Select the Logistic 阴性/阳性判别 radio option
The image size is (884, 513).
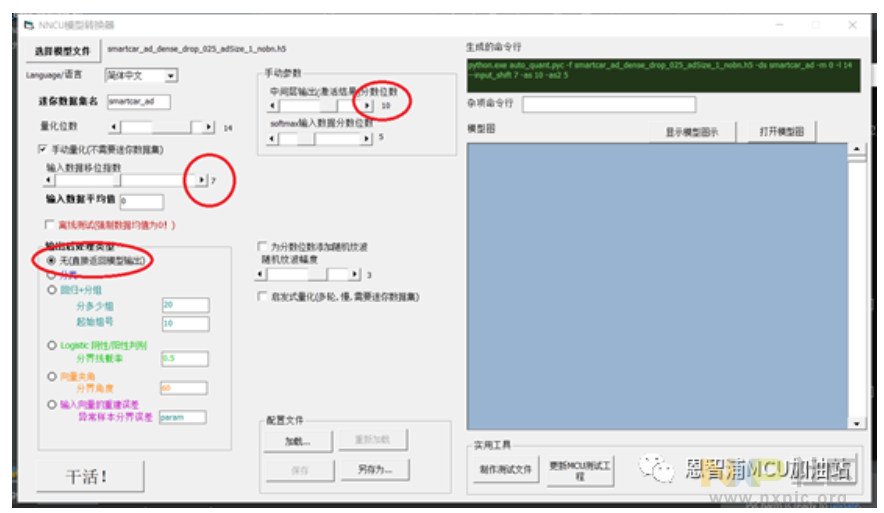pos(53,344)
